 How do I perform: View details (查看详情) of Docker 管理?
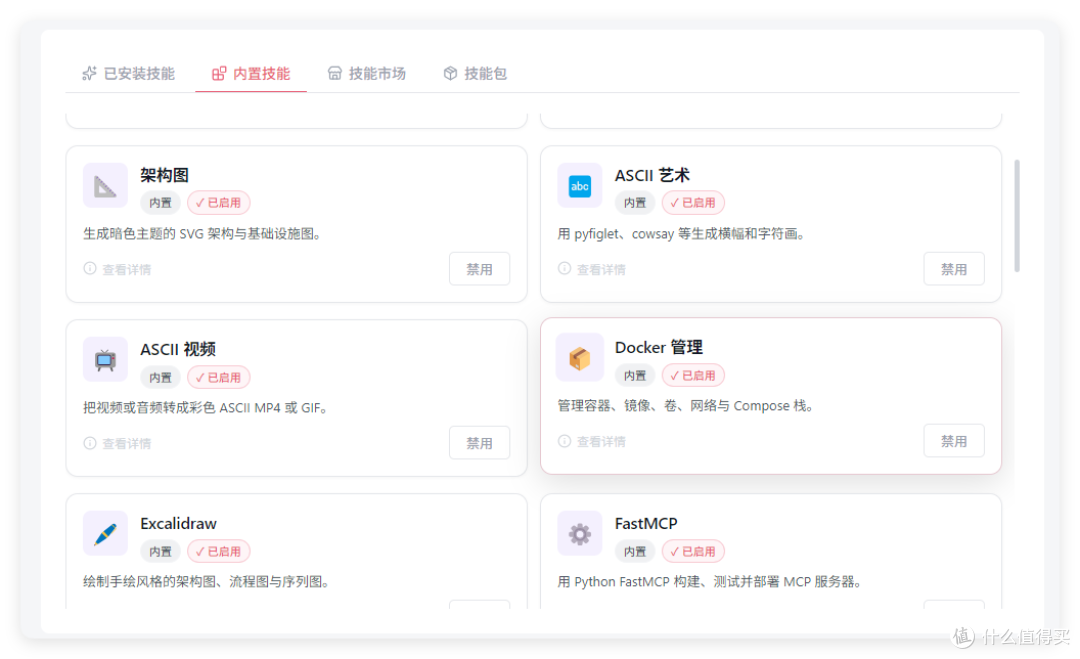click(592, 441)
